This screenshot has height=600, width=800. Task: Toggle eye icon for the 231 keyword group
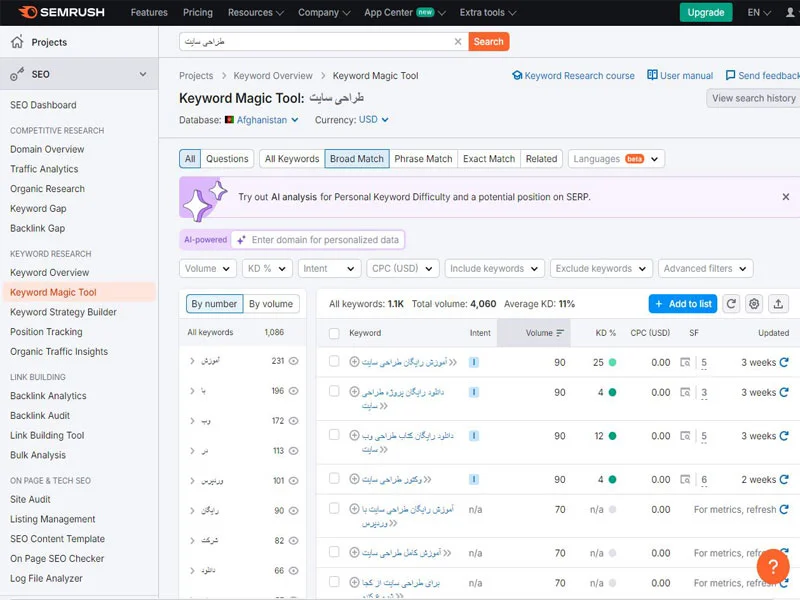(x=293, y=361)
